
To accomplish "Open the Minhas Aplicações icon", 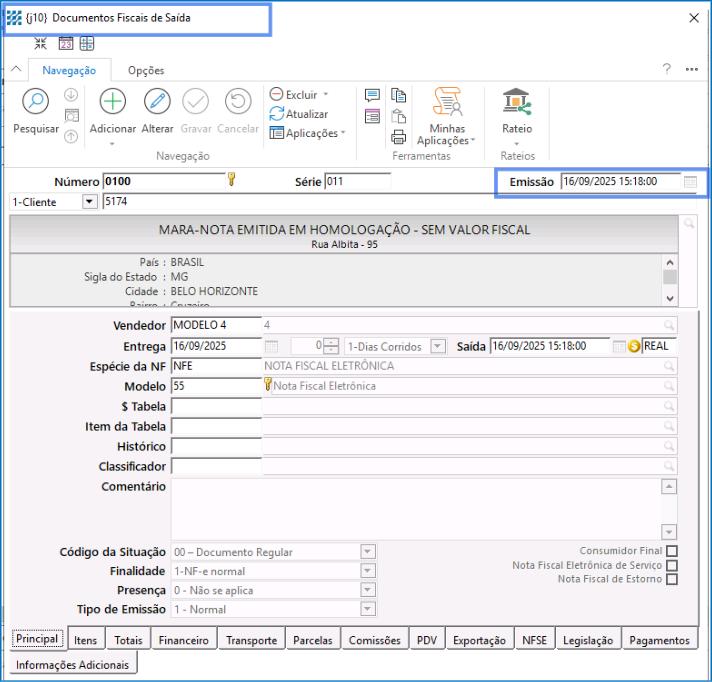I will [x=447, y=102].
